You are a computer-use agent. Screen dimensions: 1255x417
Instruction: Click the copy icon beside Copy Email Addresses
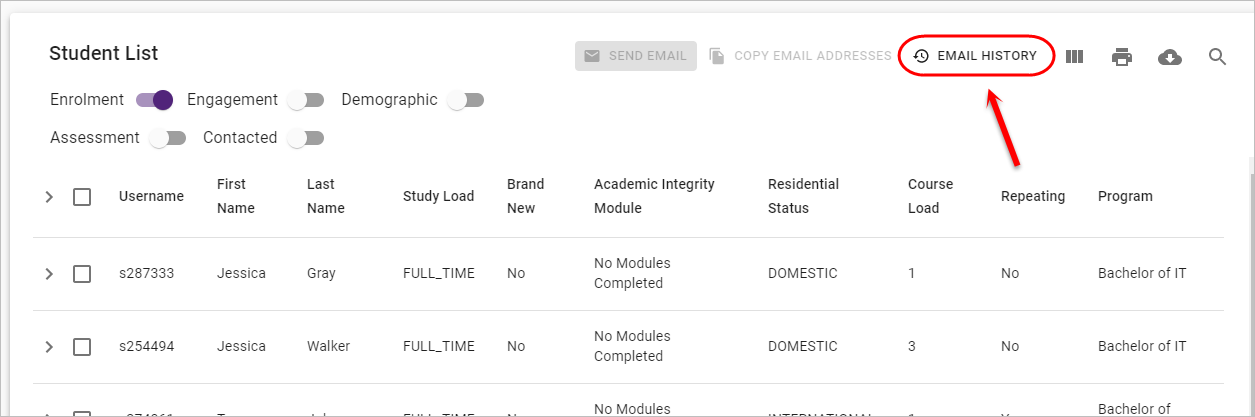tap(716, 56)
